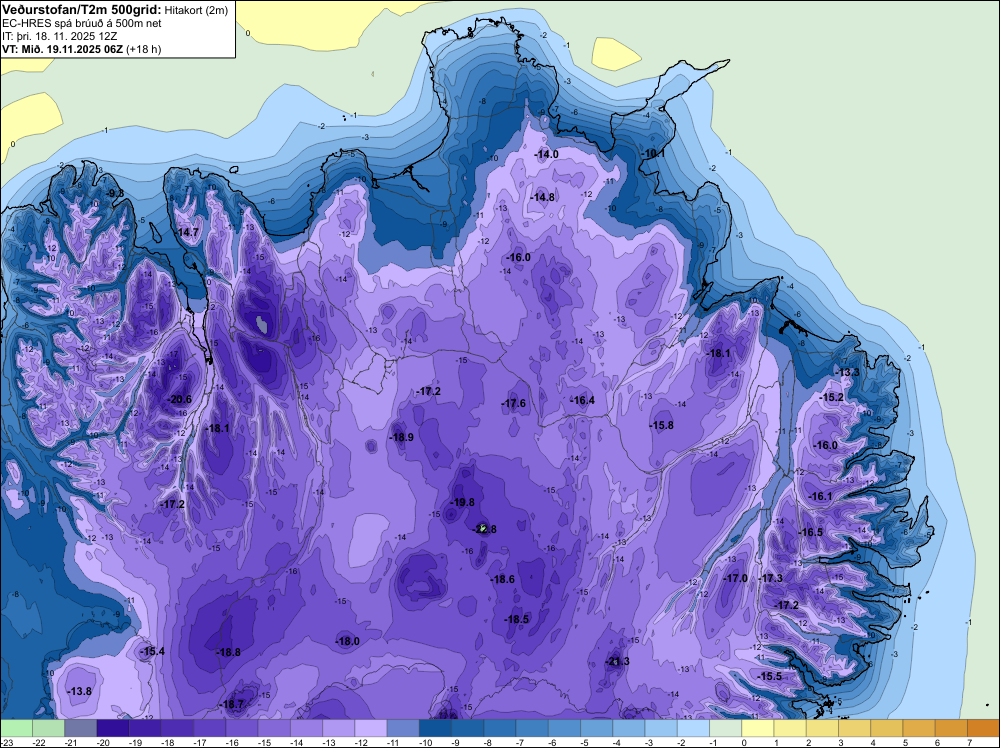Select the -13.3 temperature label

(x=848, y=372)
